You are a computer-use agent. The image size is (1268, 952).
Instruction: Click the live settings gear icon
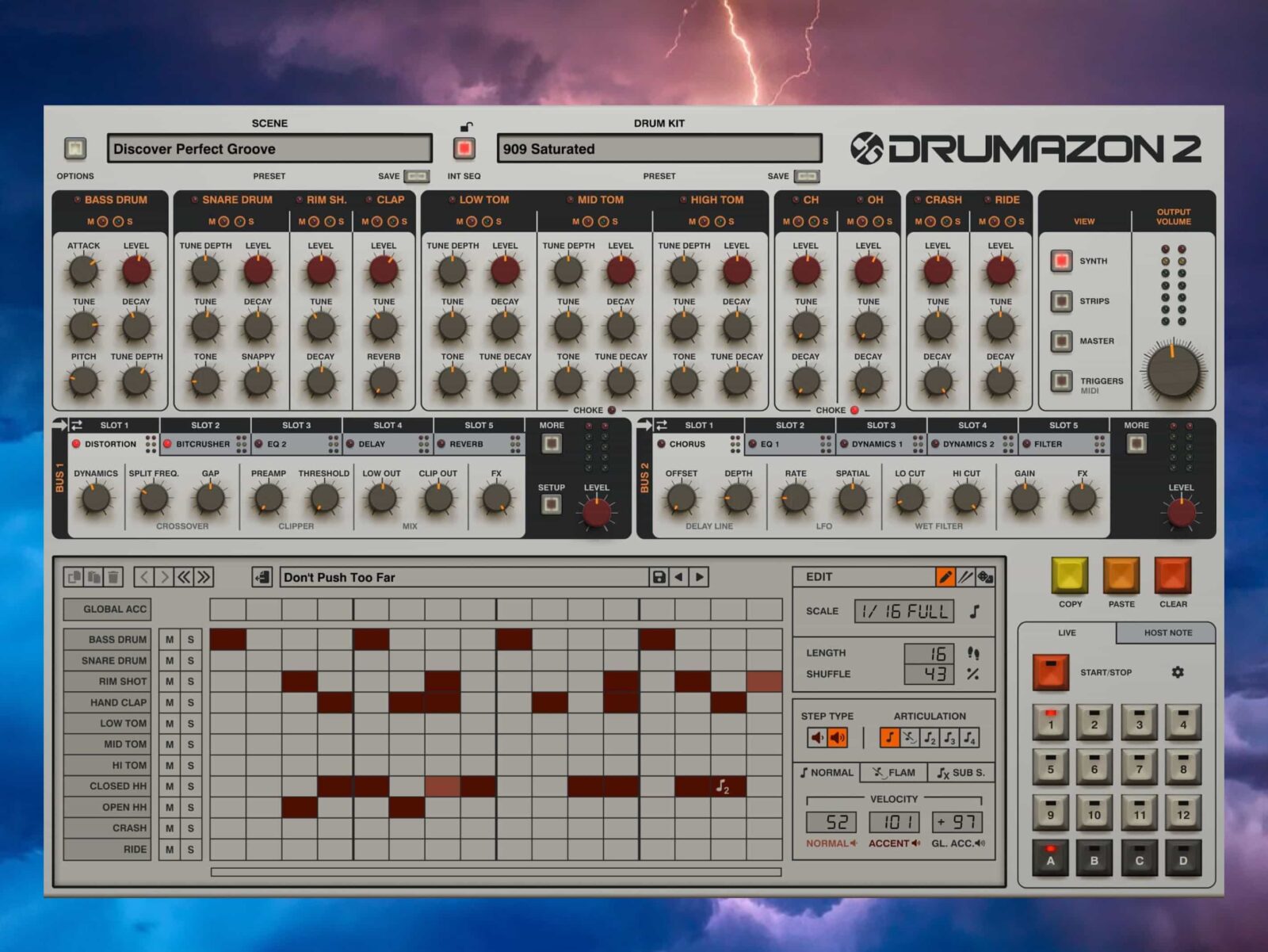[x=1178, y=672]
